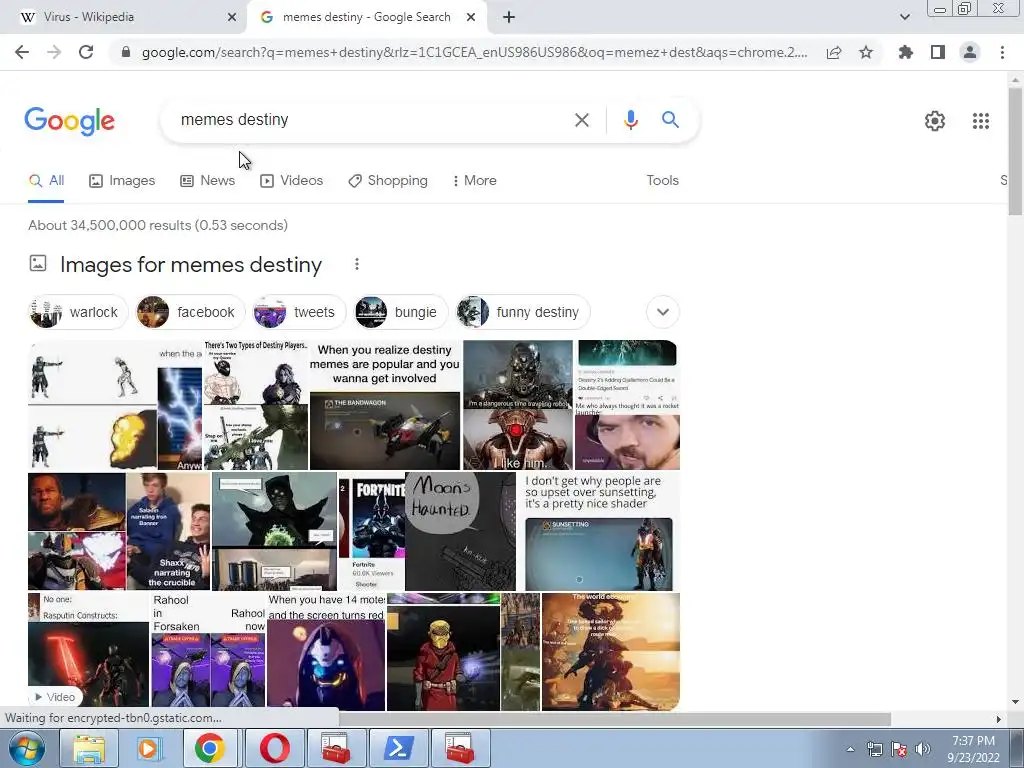This screenshot has width=1024, height=768.
Task: Open the bandwagon destiny memes image
Action: [x=385, y=405]
